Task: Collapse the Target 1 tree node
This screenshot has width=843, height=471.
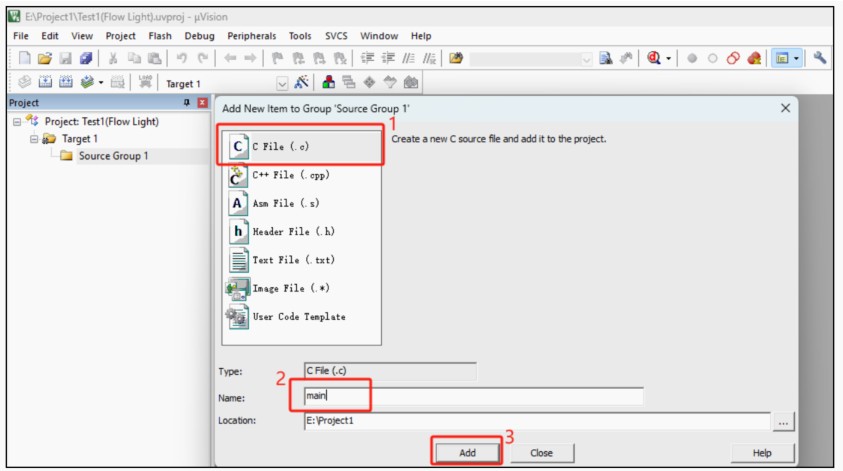Action: (34, 139)
